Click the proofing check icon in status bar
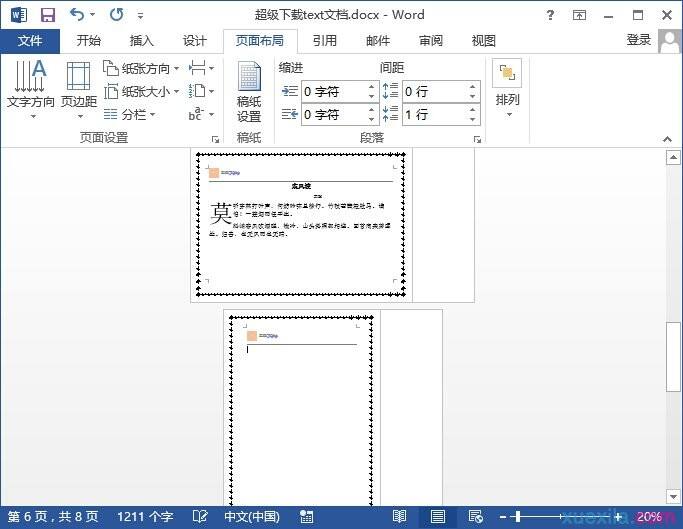This screenshot has height=529, width=683. [199, 517]
